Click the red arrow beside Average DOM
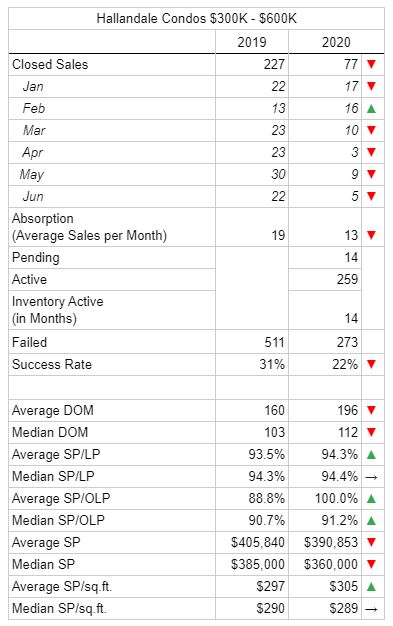This screenshot has width=393, height=626. pyautogui.click(x=371, y=410)
